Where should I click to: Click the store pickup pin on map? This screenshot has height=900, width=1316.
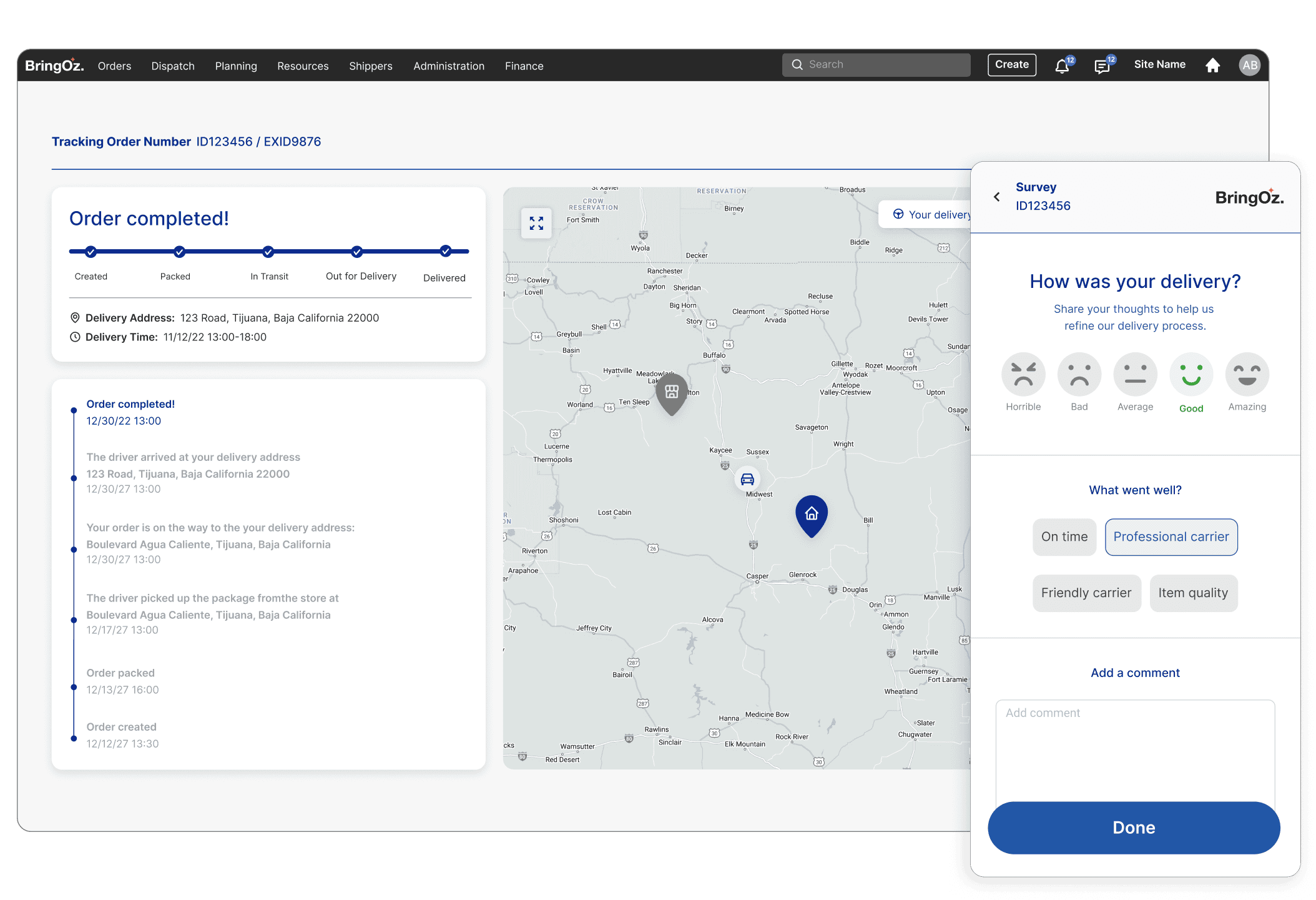click(x=672, y=394)
